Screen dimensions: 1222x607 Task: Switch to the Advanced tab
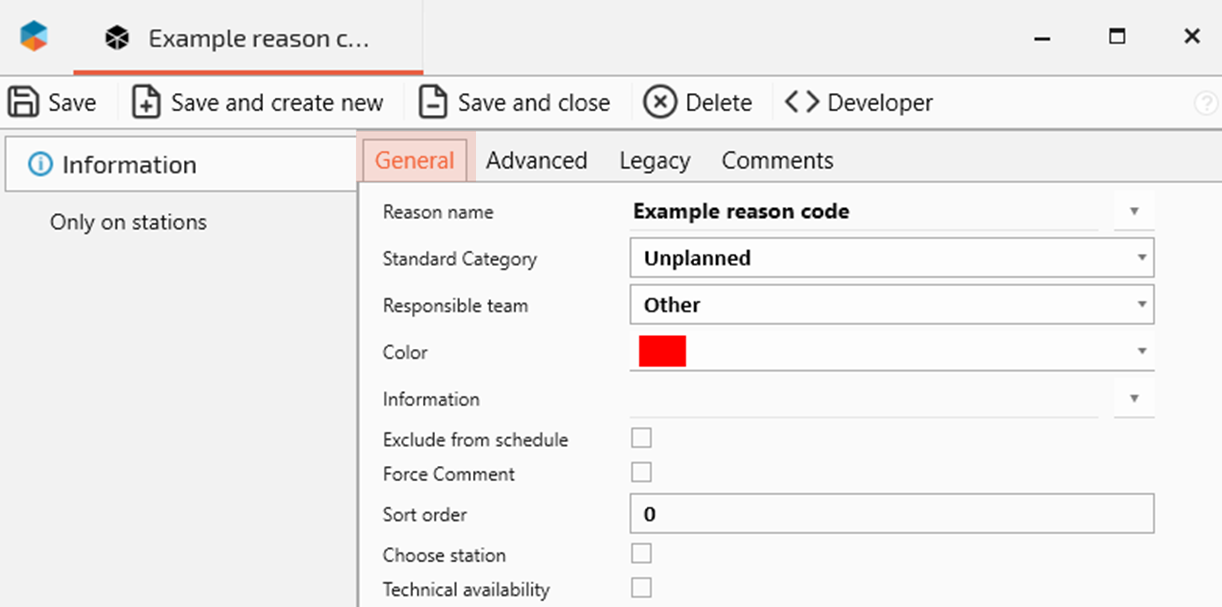click(x=536, y=161)
